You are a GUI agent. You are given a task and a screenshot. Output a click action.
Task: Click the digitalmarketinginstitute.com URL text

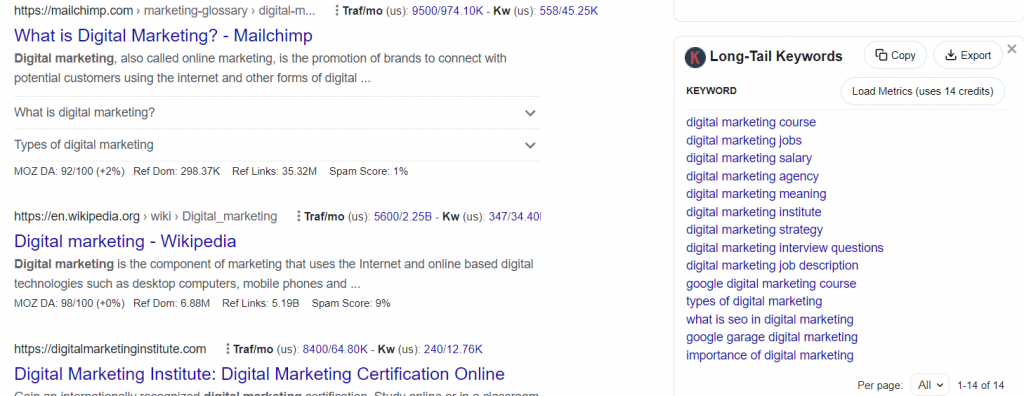point(110,349)
